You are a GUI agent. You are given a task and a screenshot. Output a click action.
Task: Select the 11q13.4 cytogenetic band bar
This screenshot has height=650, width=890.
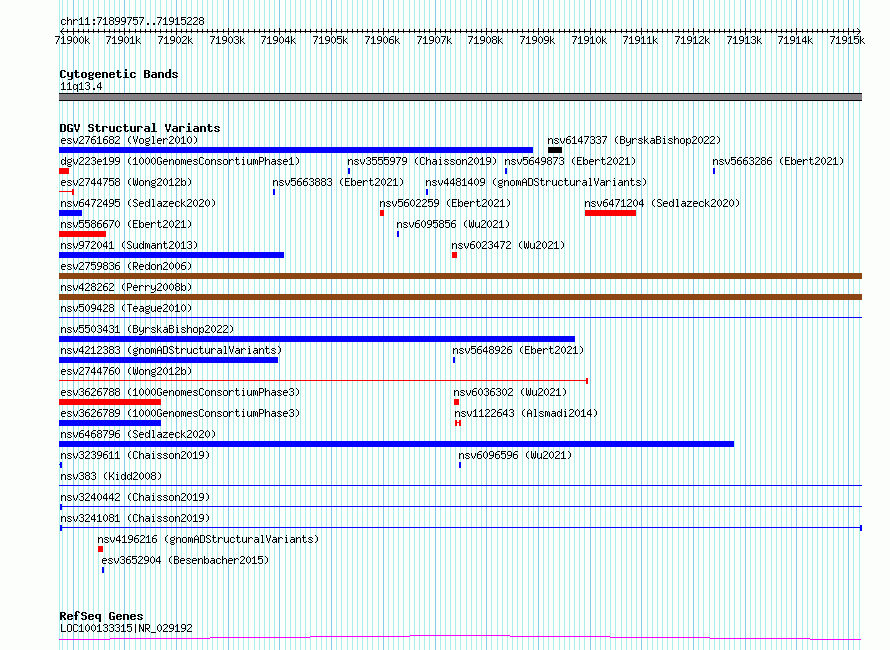point(460,97)
